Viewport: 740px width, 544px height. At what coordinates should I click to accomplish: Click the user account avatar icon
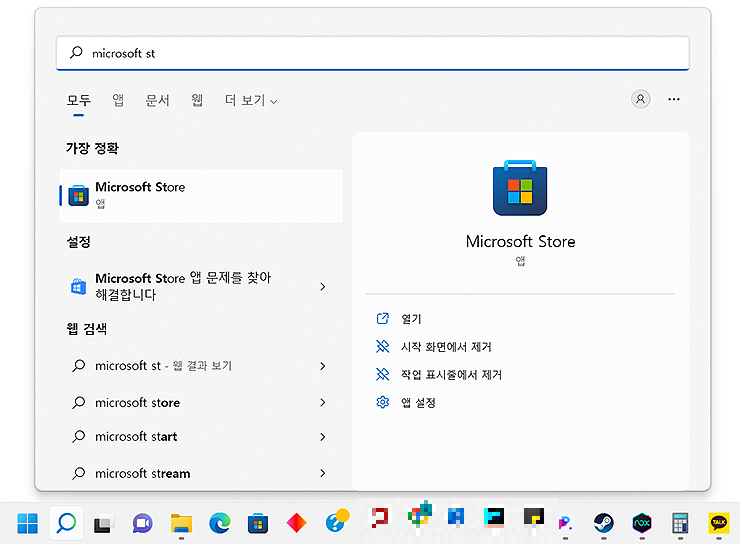tap(640, 99)
